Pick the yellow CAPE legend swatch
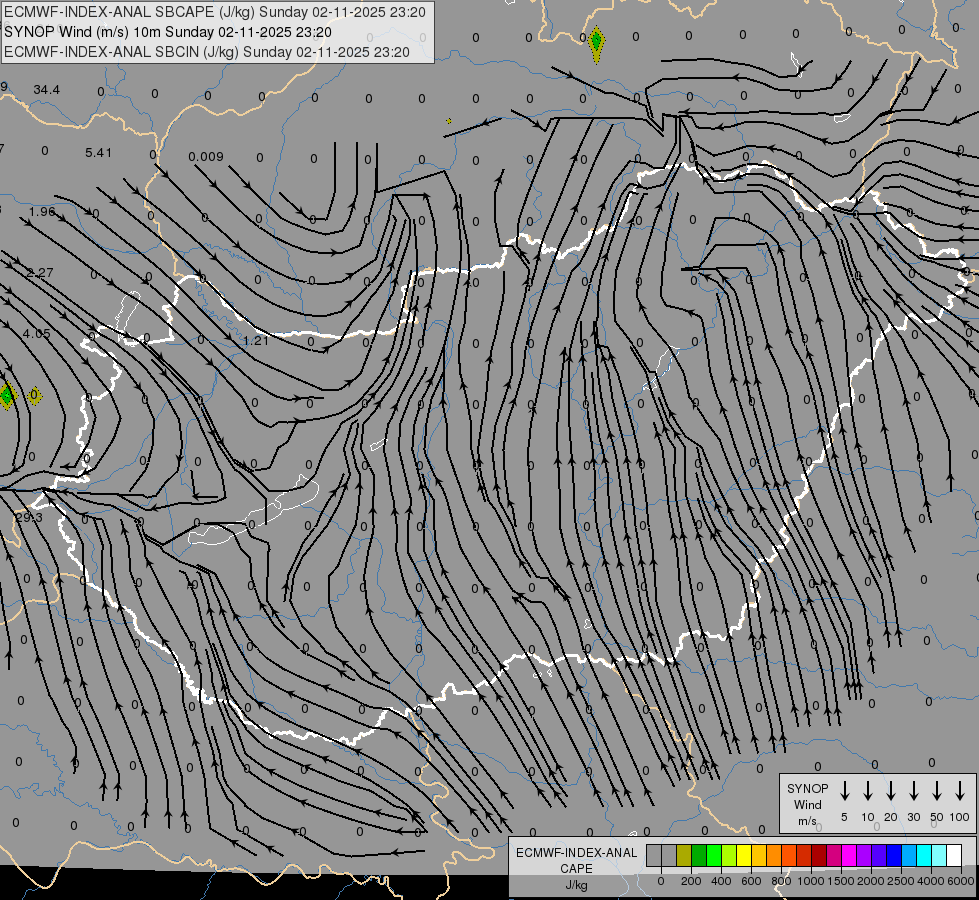The width and height of the screenshot is (979, 900). click(x=744, y=855)
